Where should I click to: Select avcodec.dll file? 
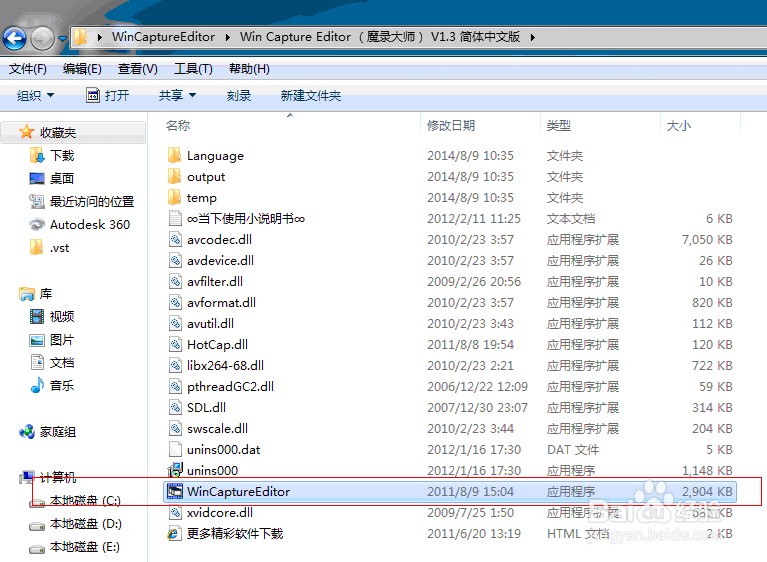[x=210, y=240]
